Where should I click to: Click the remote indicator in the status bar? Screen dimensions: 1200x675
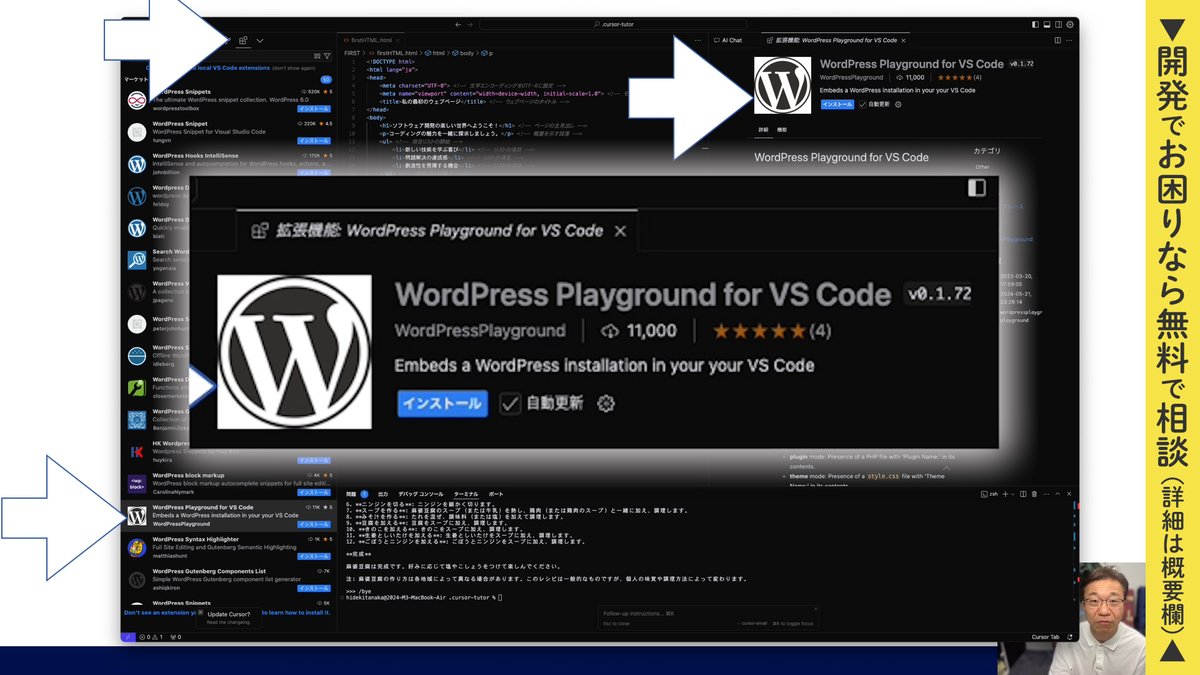pyautogui.click(x=128, y=636)
